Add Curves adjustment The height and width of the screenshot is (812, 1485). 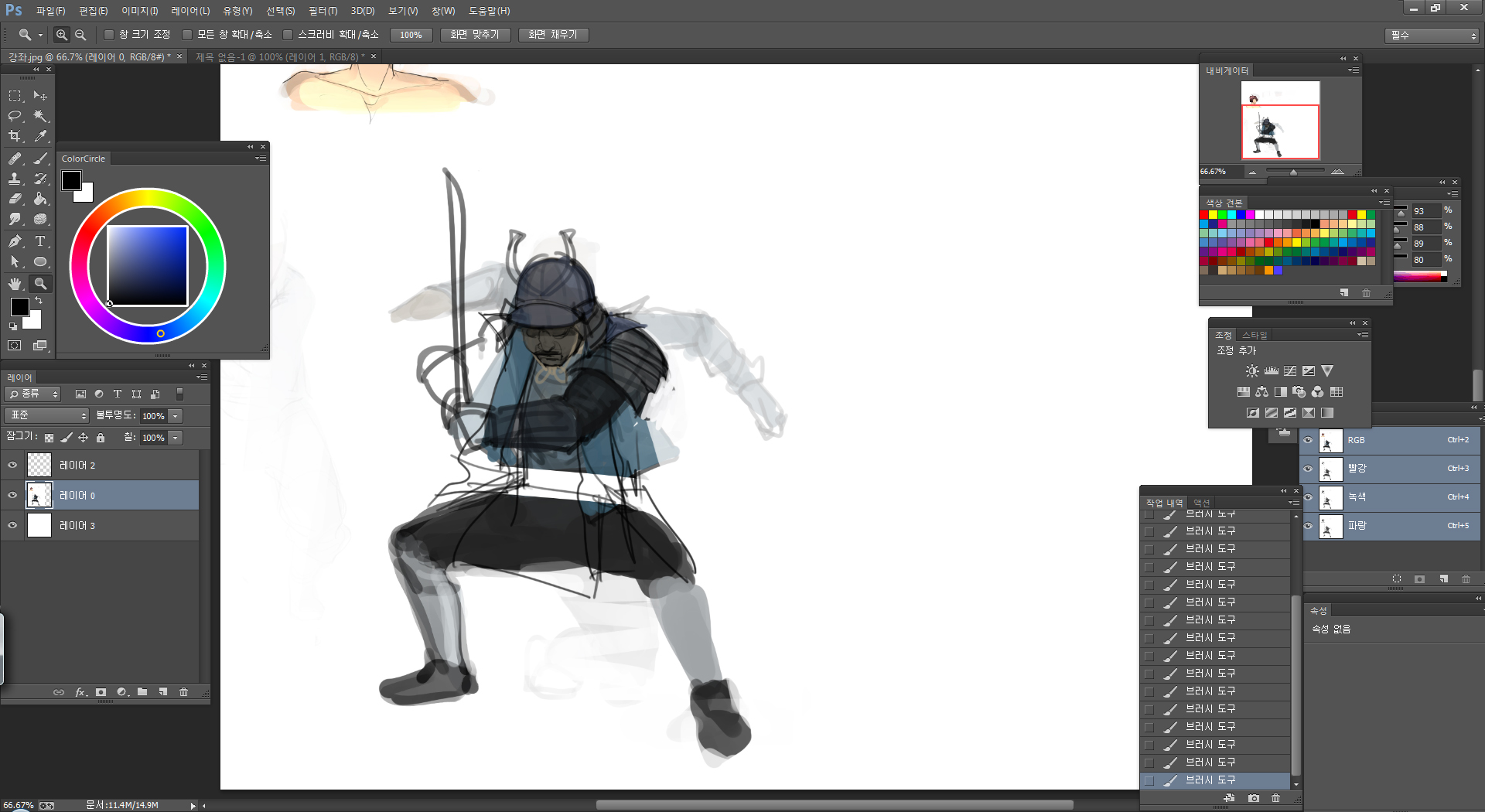[1290, 371]
